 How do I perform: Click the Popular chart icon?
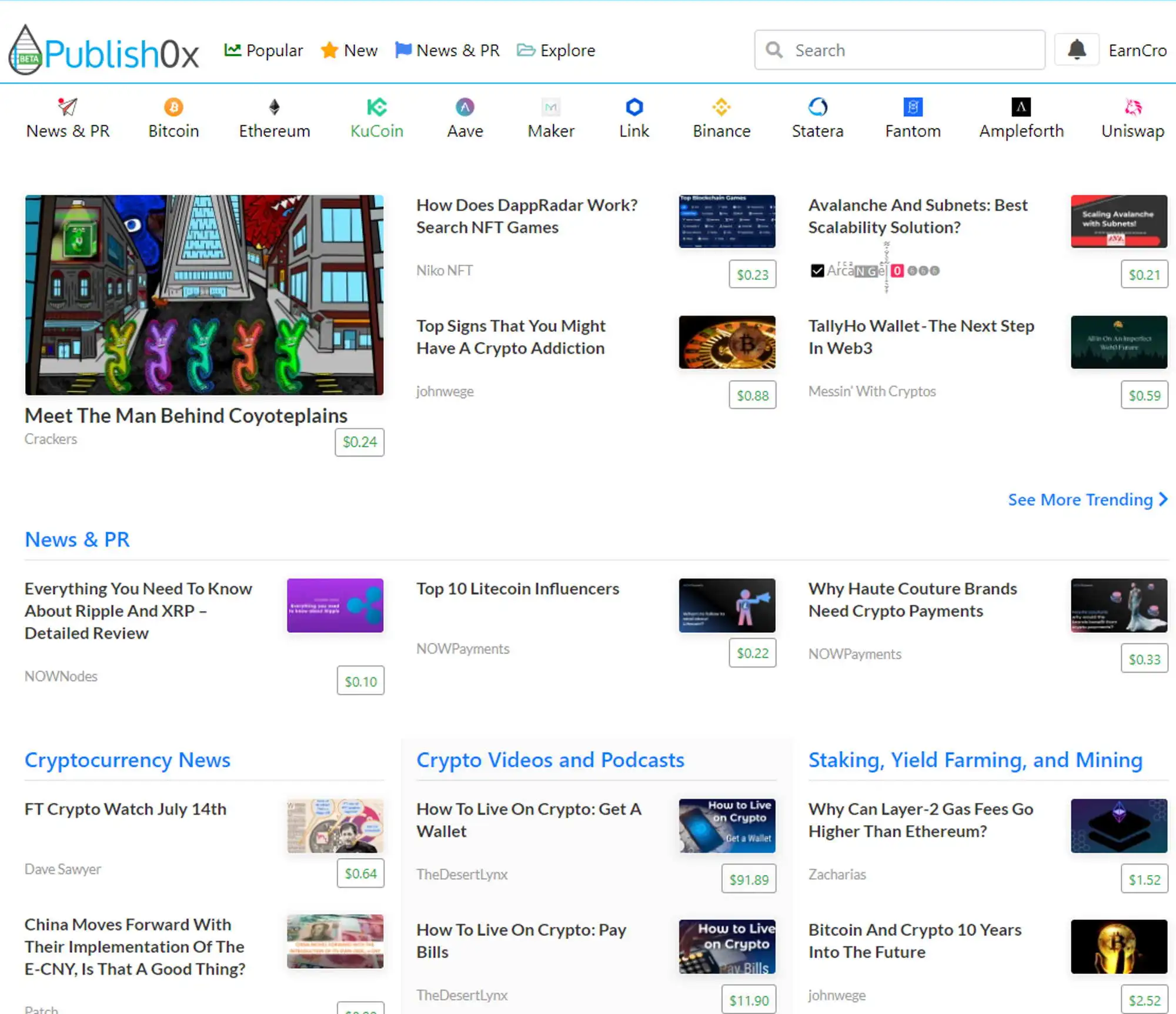(x=232, y=50)
